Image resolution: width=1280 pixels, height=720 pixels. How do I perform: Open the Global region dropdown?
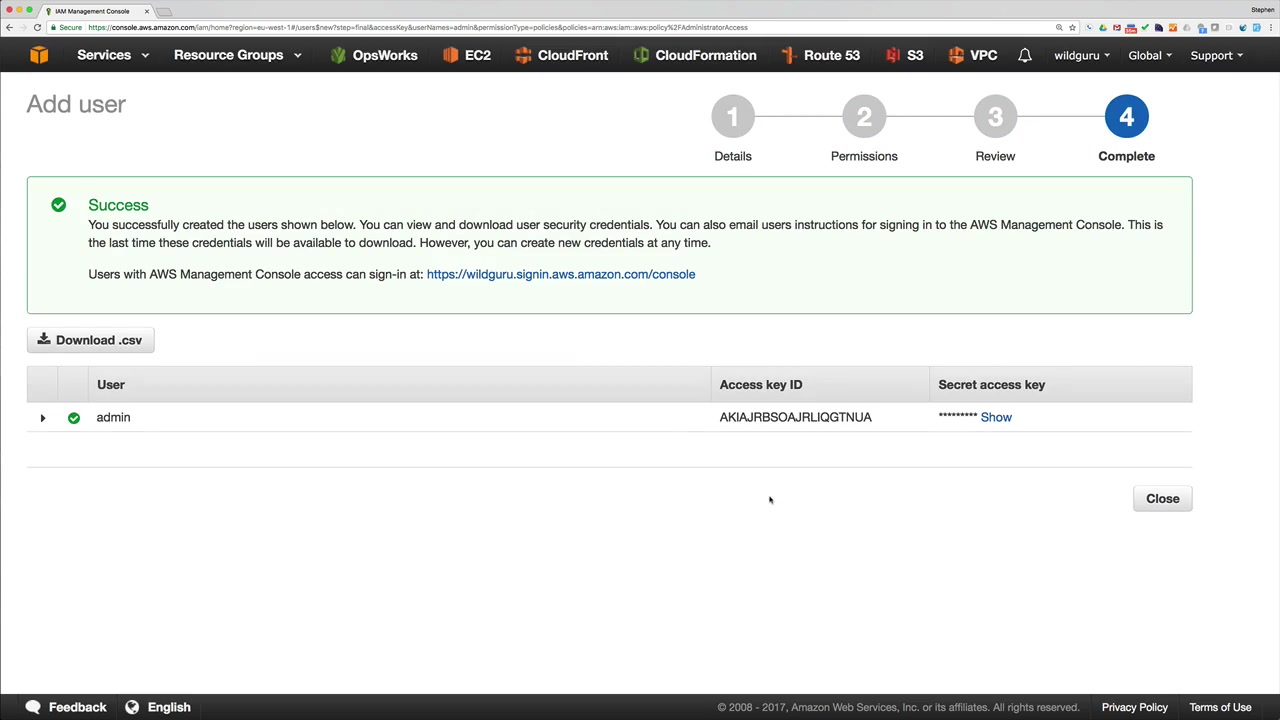1150,56
